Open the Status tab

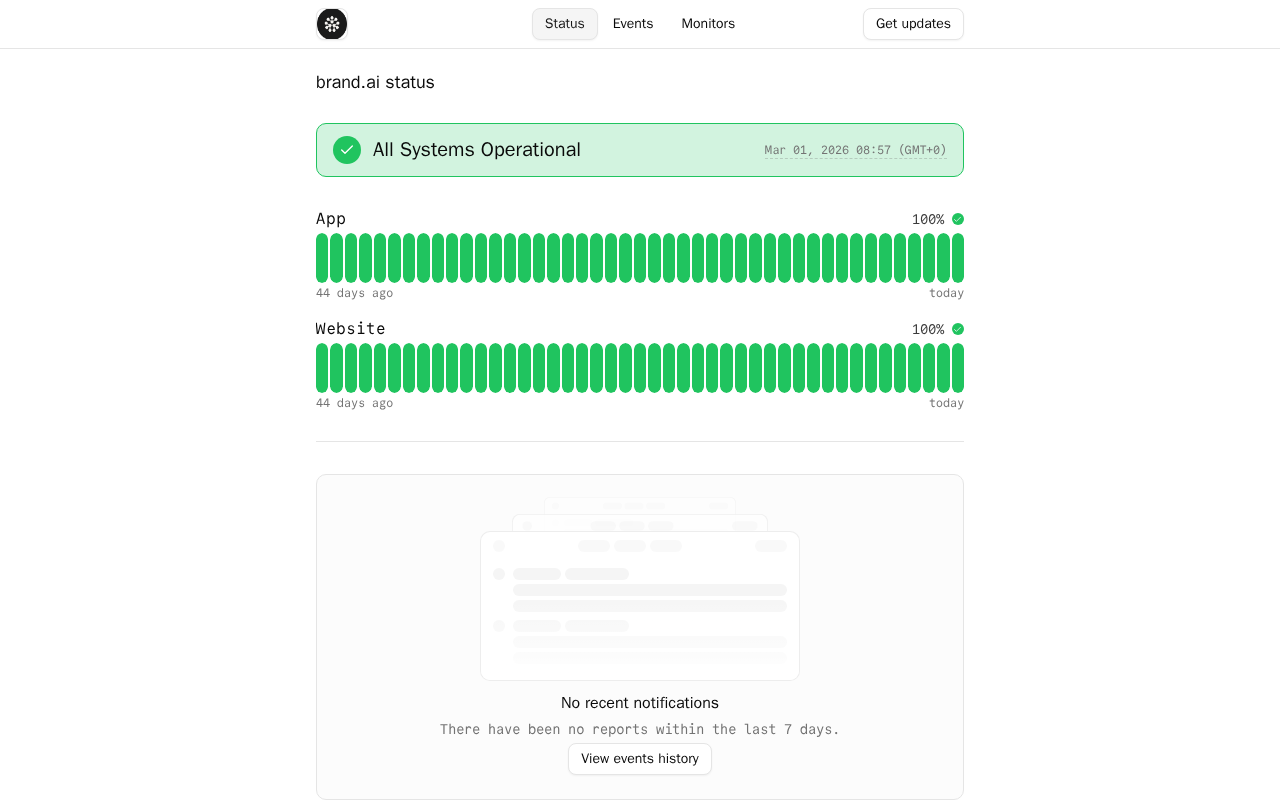pos(565,24)
